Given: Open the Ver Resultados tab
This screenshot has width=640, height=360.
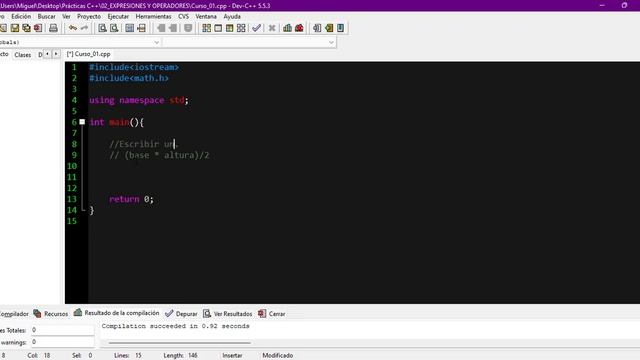Looking at the screenshot, I should tap(228, 313).
